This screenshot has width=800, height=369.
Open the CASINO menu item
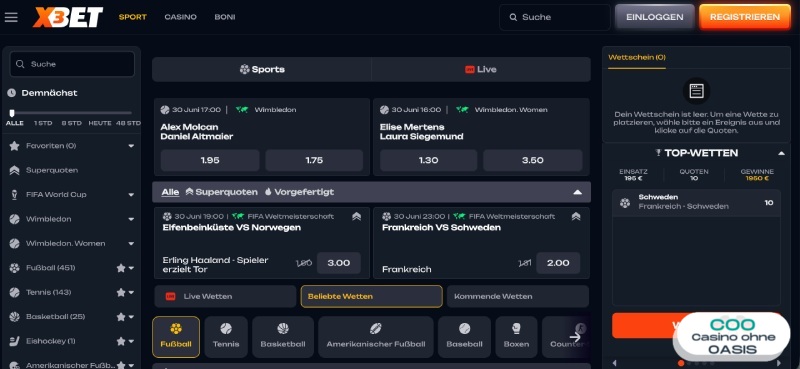pyautogui.click(x=180, y=17)
